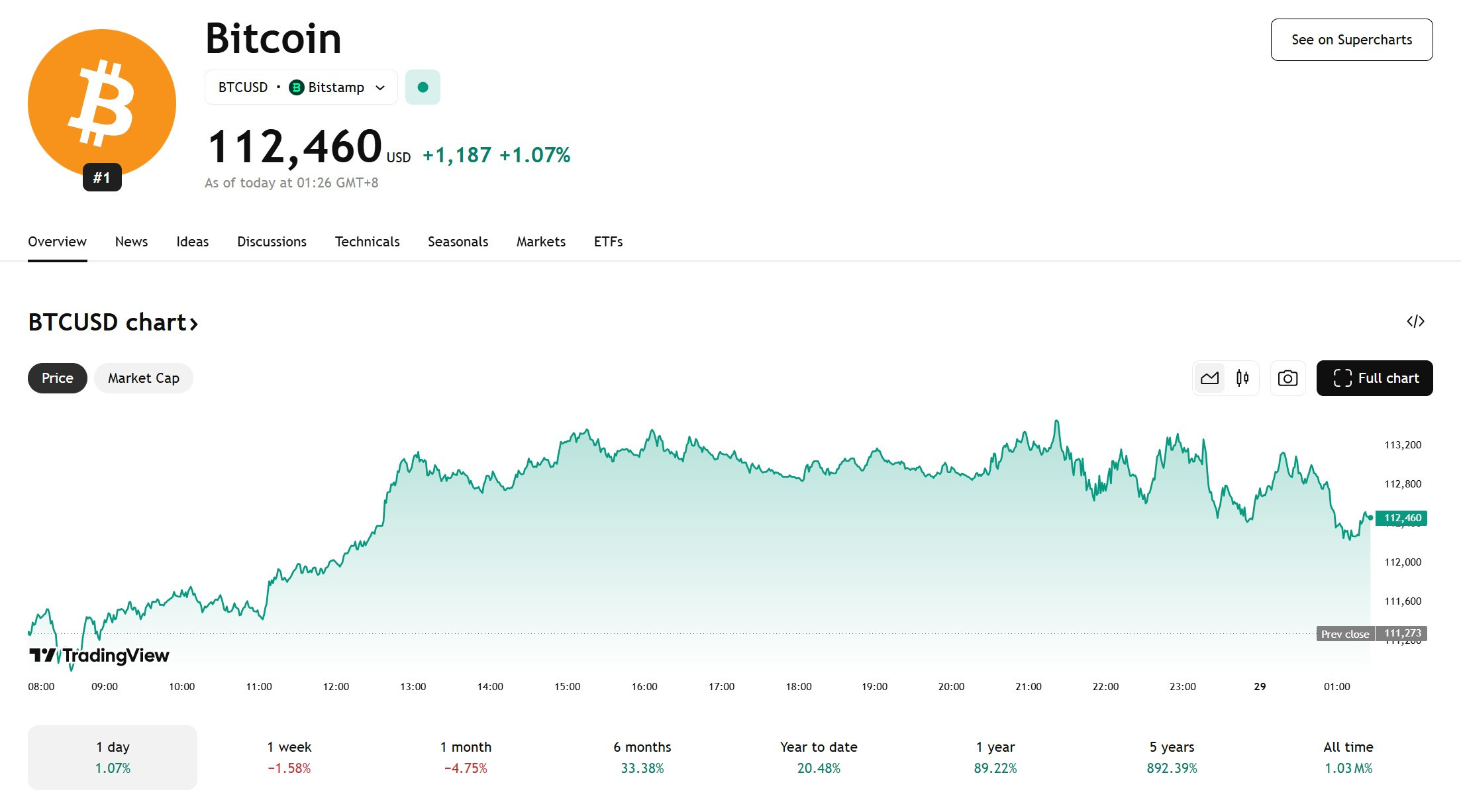This screenshot has width=1461, height=812.
Task: Open the Full chart button
Action: [1375, 378]
